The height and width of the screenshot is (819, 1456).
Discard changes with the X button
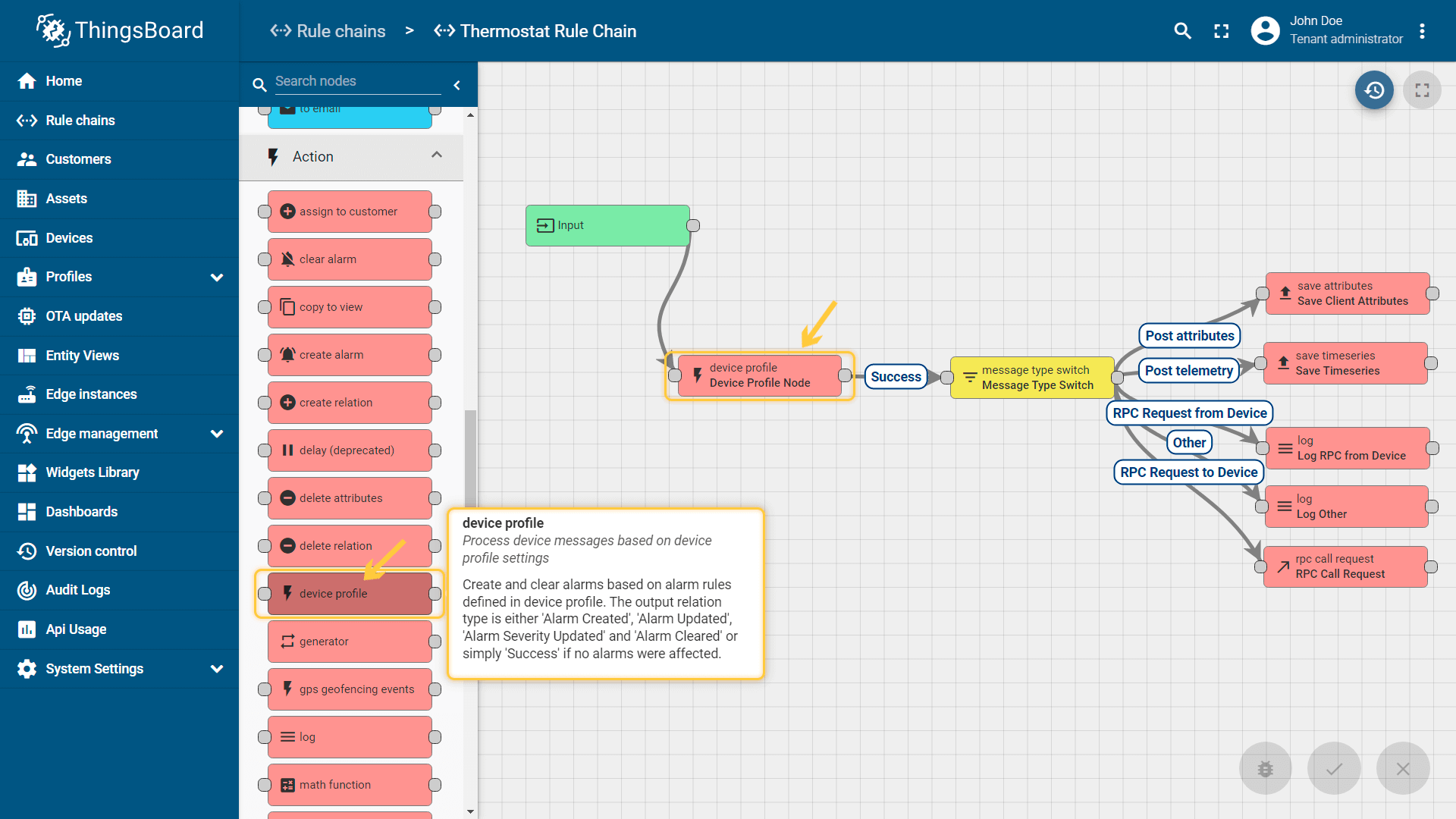(1403, 768)
